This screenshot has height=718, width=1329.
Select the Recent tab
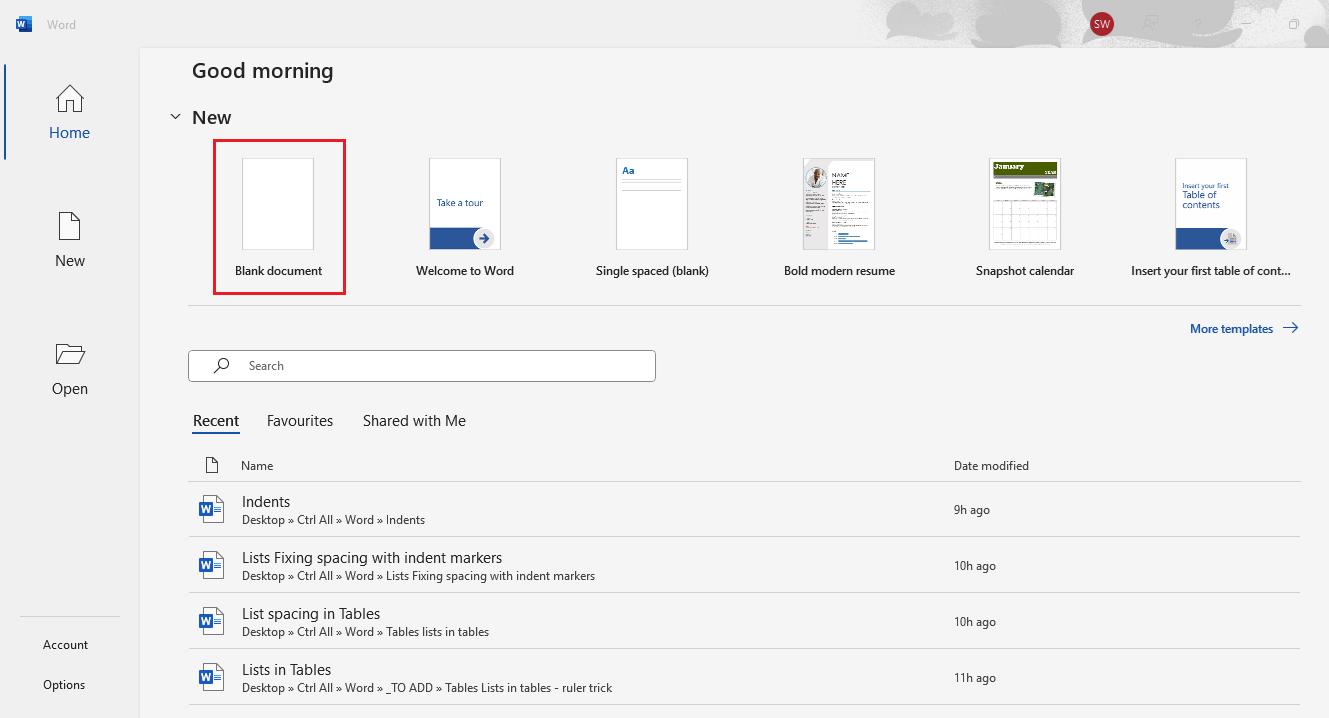click(x=216, y=421)
